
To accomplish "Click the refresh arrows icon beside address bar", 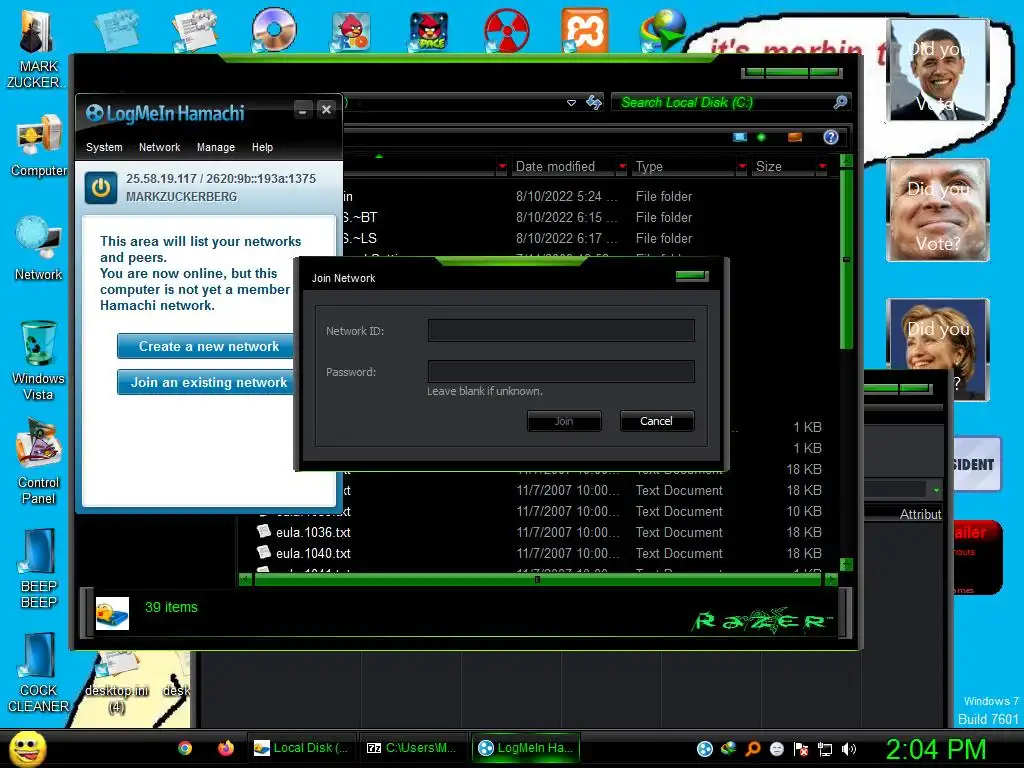I will (x=594, y=103).
